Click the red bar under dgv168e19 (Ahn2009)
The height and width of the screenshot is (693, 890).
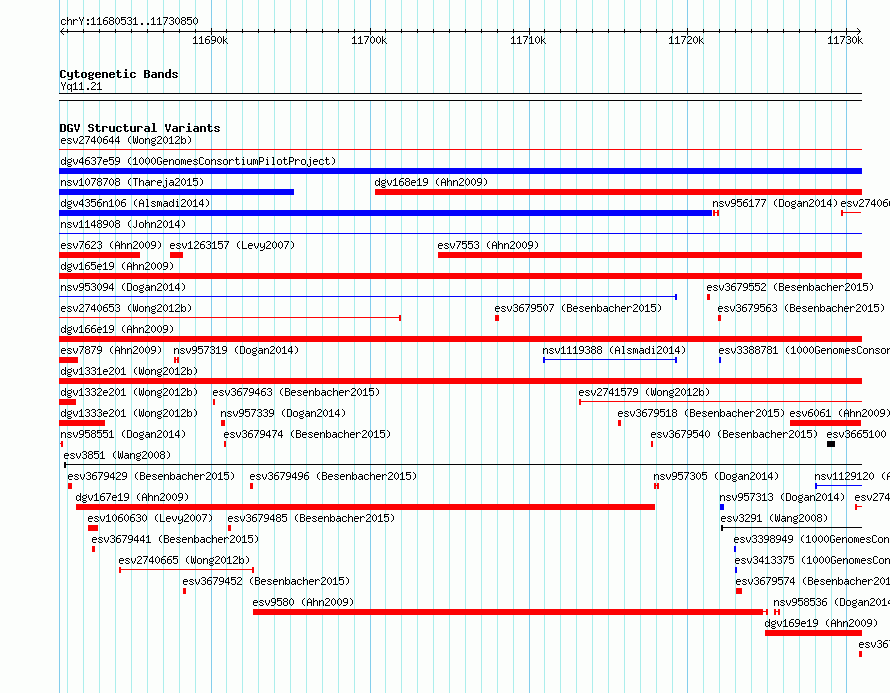(618, 192)
